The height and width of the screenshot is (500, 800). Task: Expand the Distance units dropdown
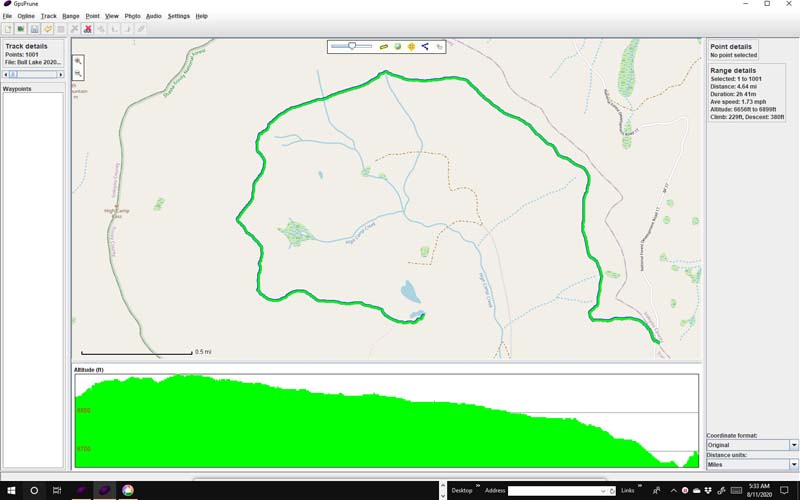[x=794, y=465]
